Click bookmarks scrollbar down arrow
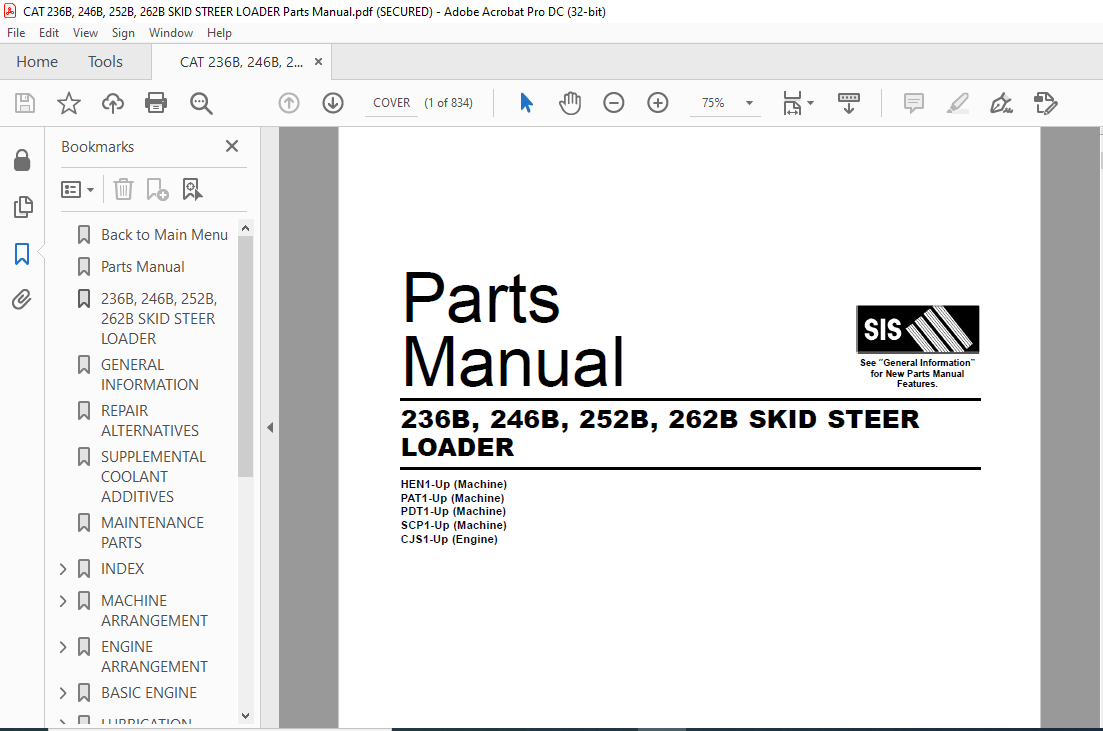This screenshot has height=731, width=1103. [x=245, y=716]
